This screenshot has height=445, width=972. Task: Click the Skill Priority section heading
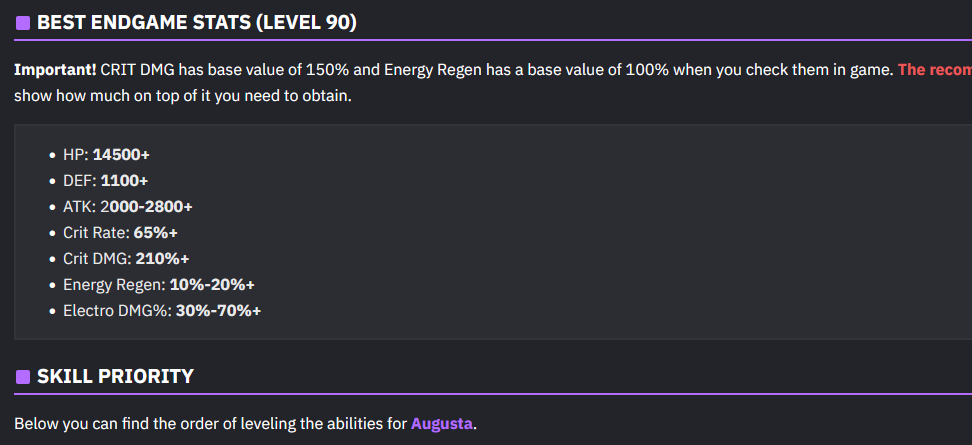[115, 377]
